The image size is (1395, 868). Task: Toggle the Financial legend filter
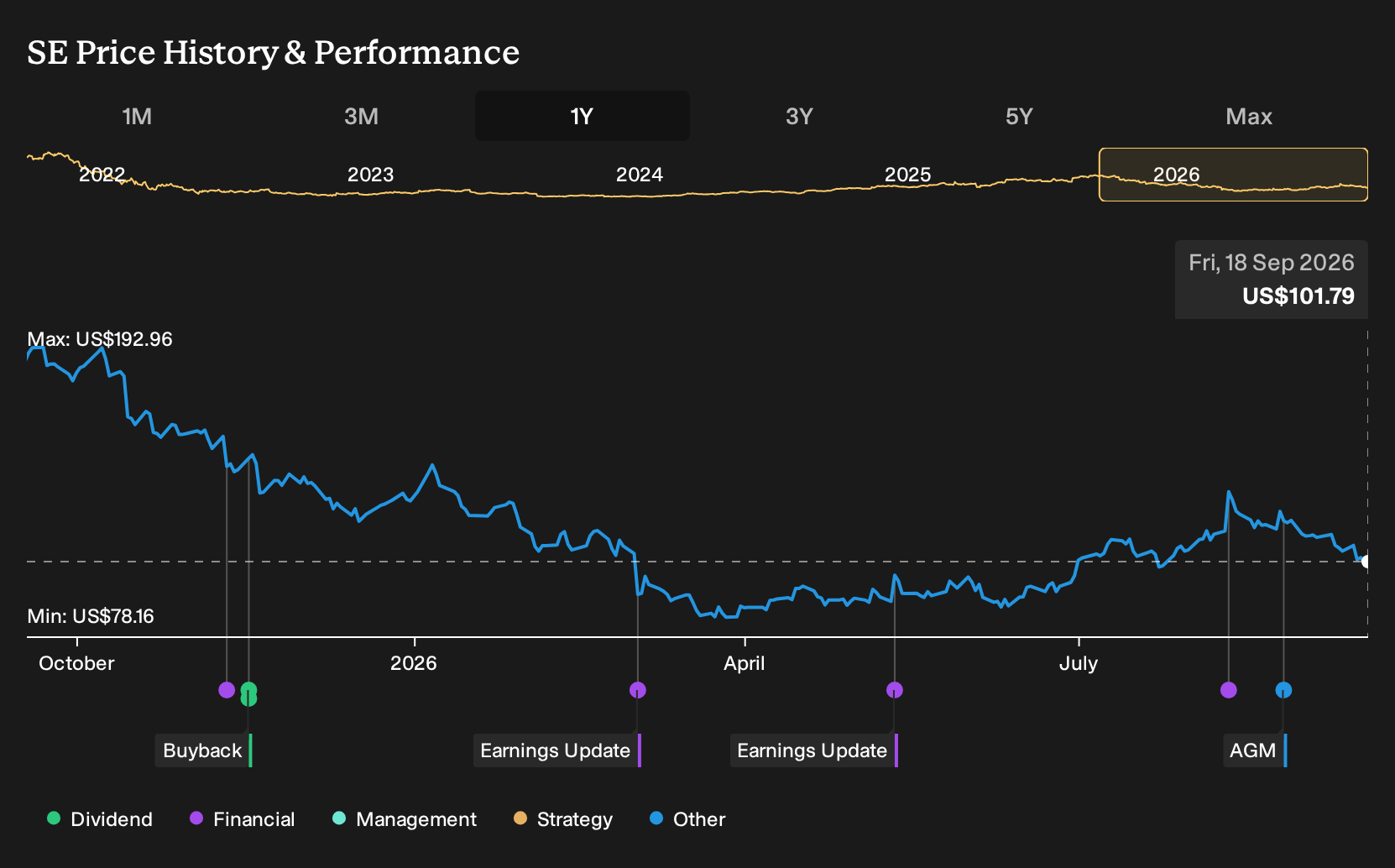243,819
